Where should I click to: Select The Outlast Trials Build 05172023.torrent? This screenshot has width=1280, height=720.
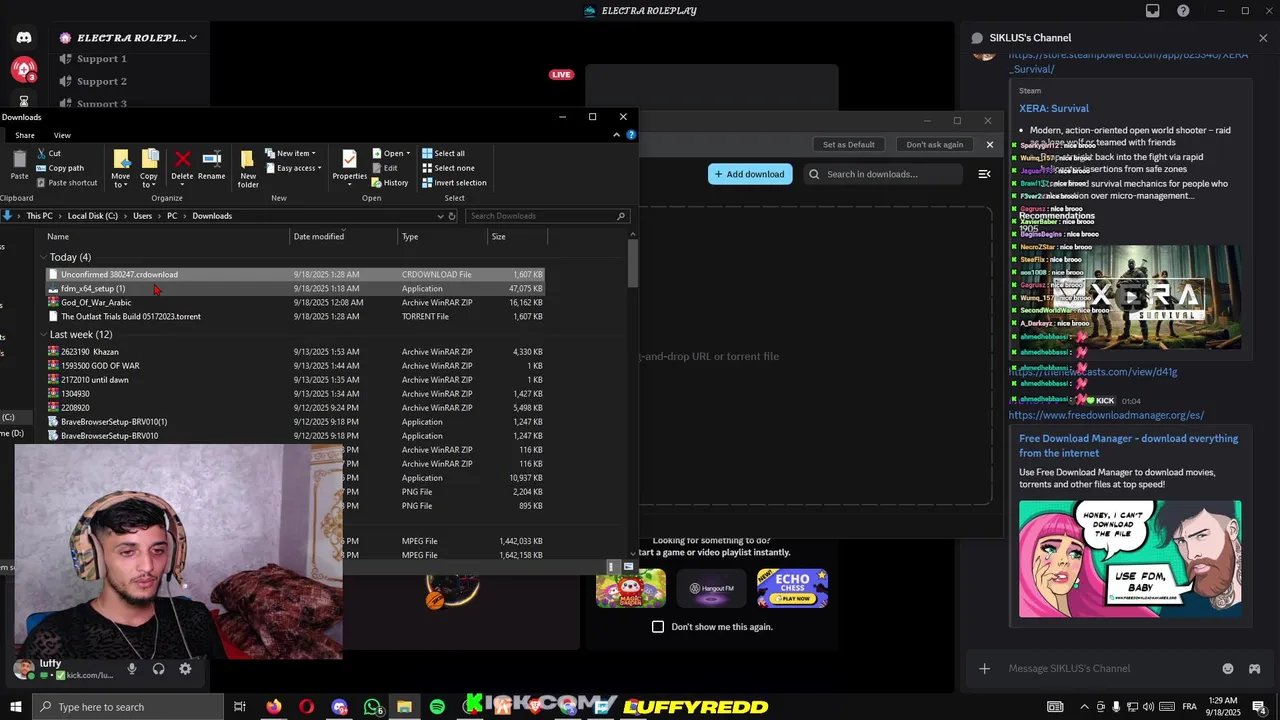(295, 316)
